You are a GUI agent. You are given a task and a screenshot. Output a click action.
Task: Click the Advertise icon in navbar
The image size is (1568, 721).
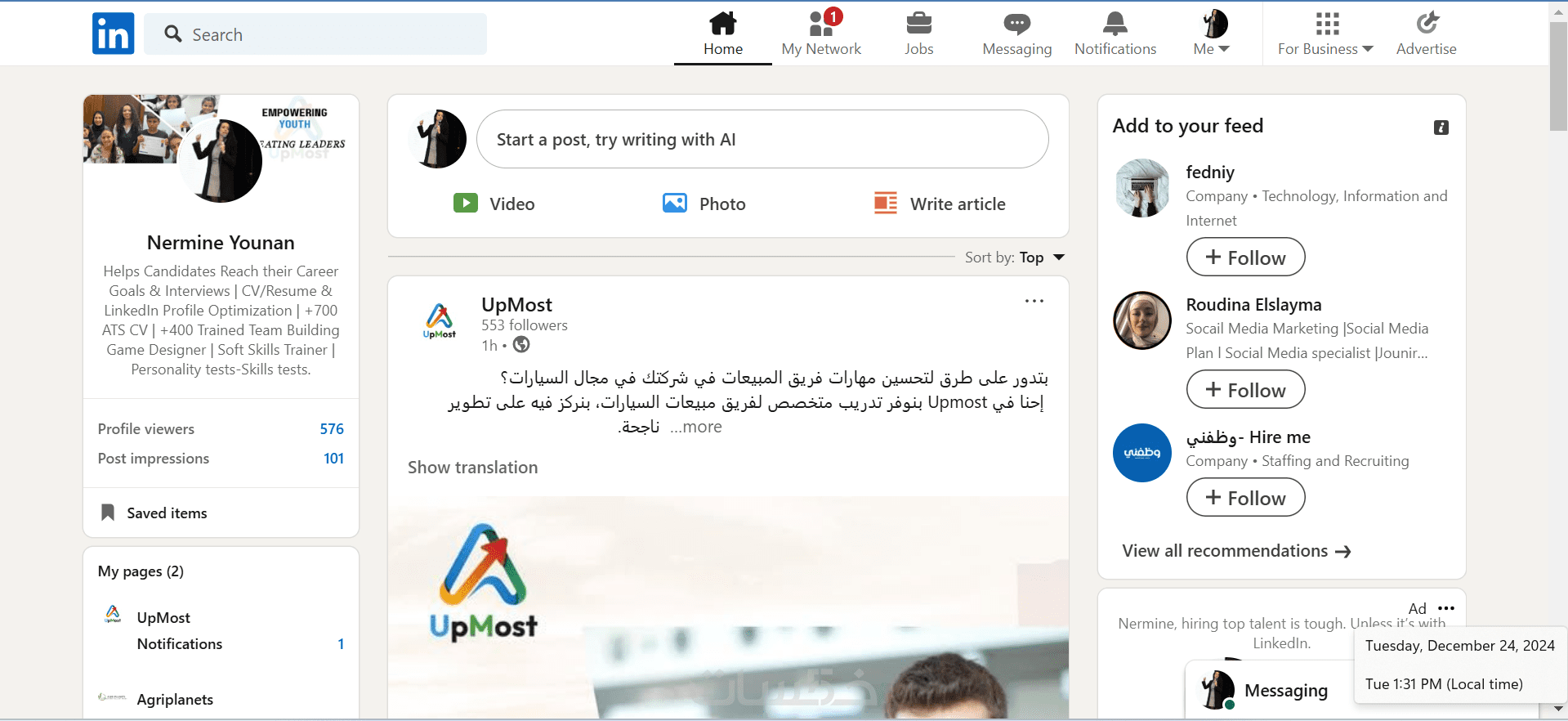point(1427,23)
